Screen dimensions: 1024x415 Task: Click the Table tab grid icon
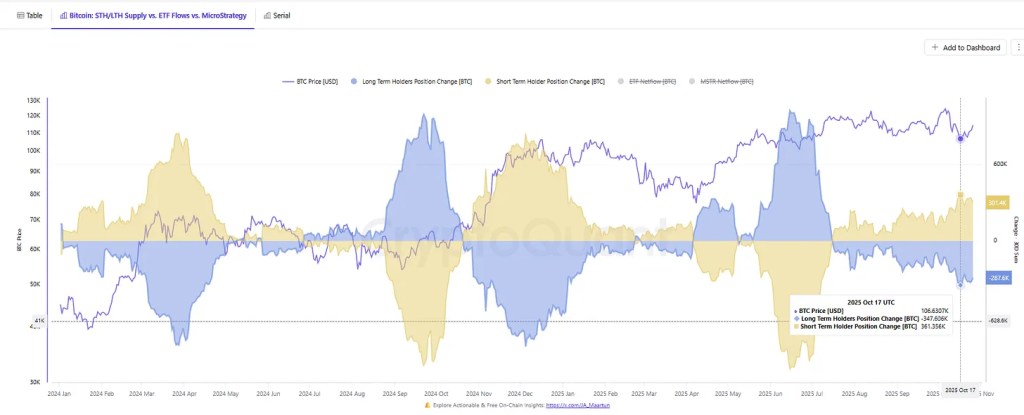[x=18, y=16]
